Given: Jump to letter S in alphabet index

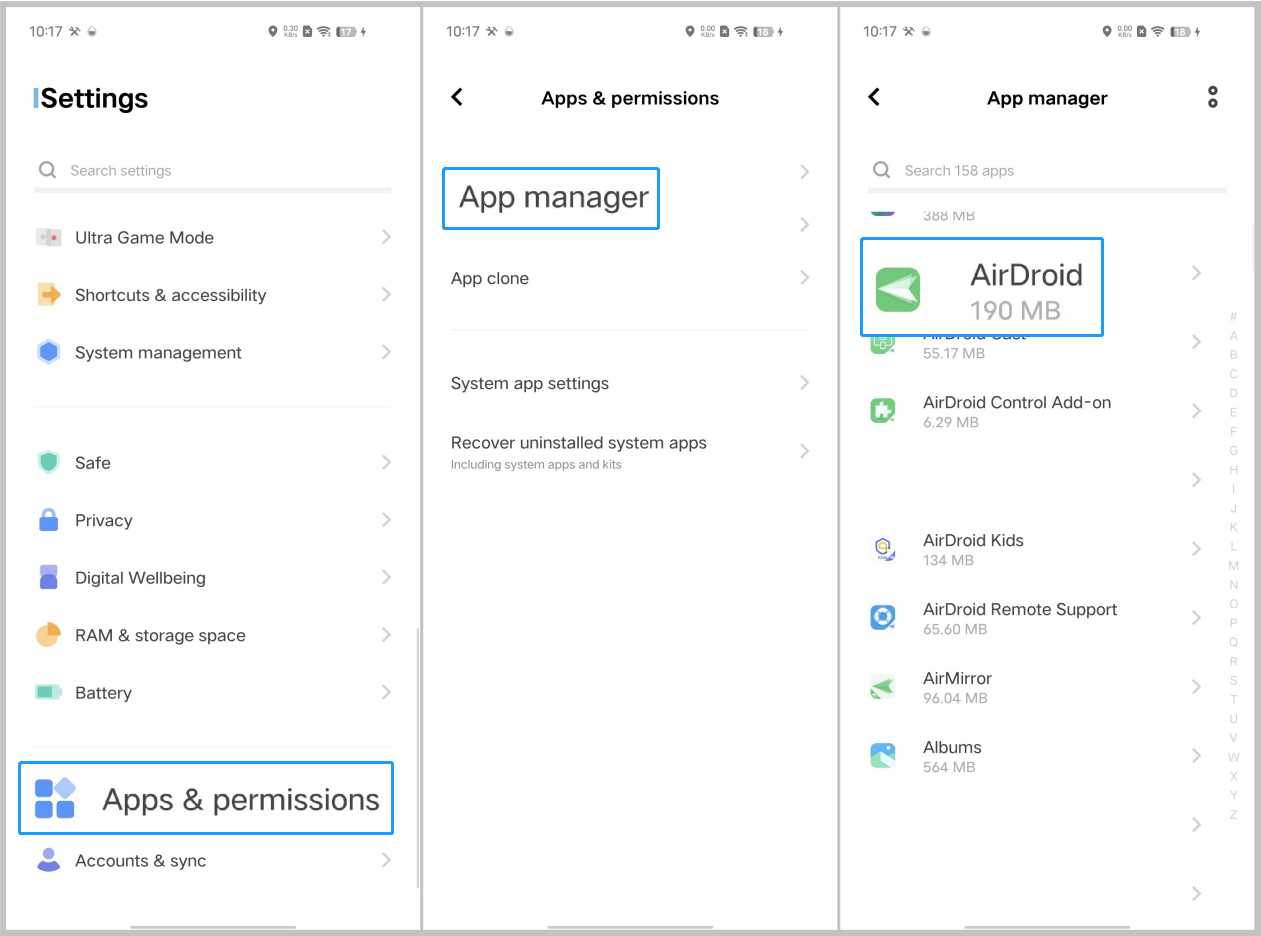Looking at the screenshot, I should (x=1234, y=680).
